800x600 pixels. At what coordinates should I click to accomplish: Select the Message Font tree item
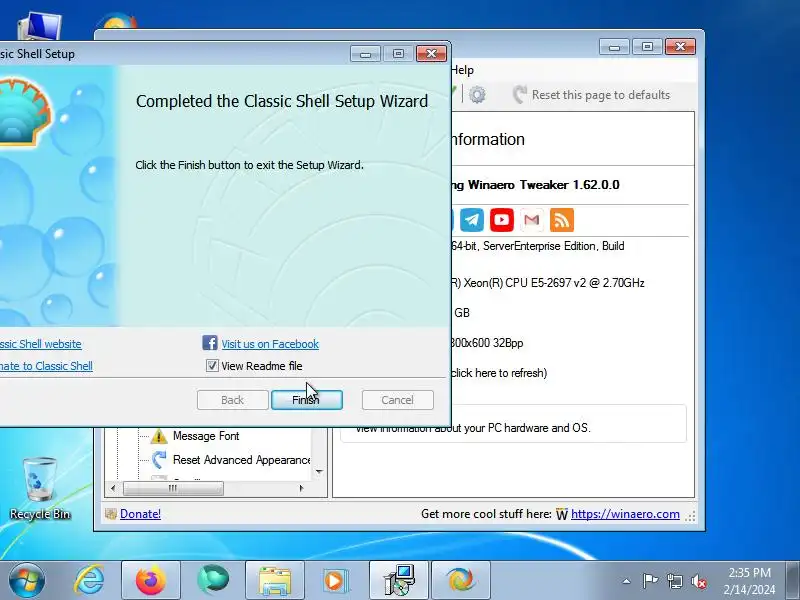(x=206, y=436)
